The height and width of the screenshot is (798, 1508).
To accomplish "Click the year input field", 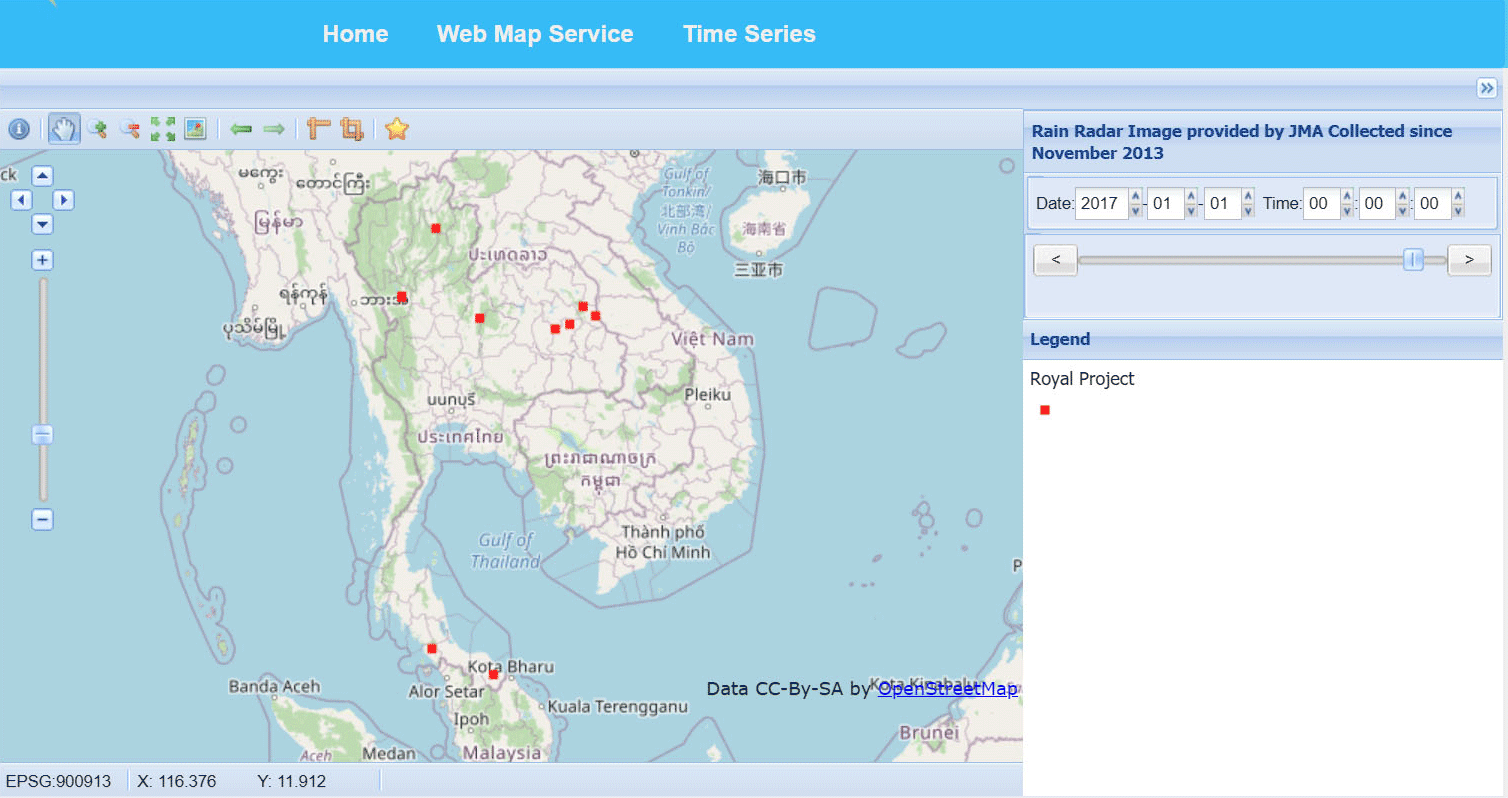I will [x=1100, y=204].
